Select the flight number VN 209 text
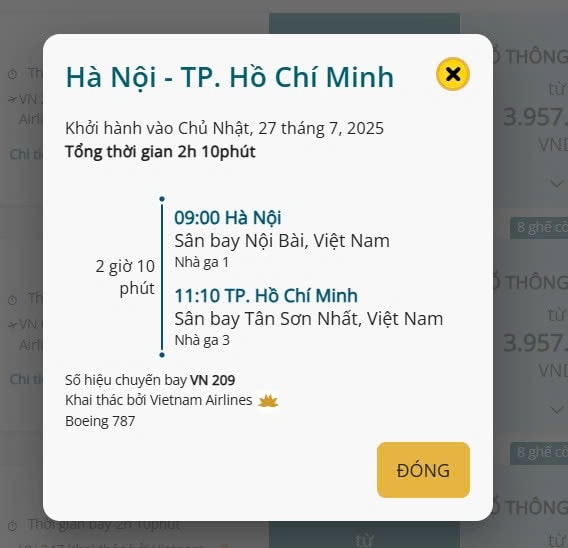The width and height of the screenshot is (568, 548). (x=213, y=380)
